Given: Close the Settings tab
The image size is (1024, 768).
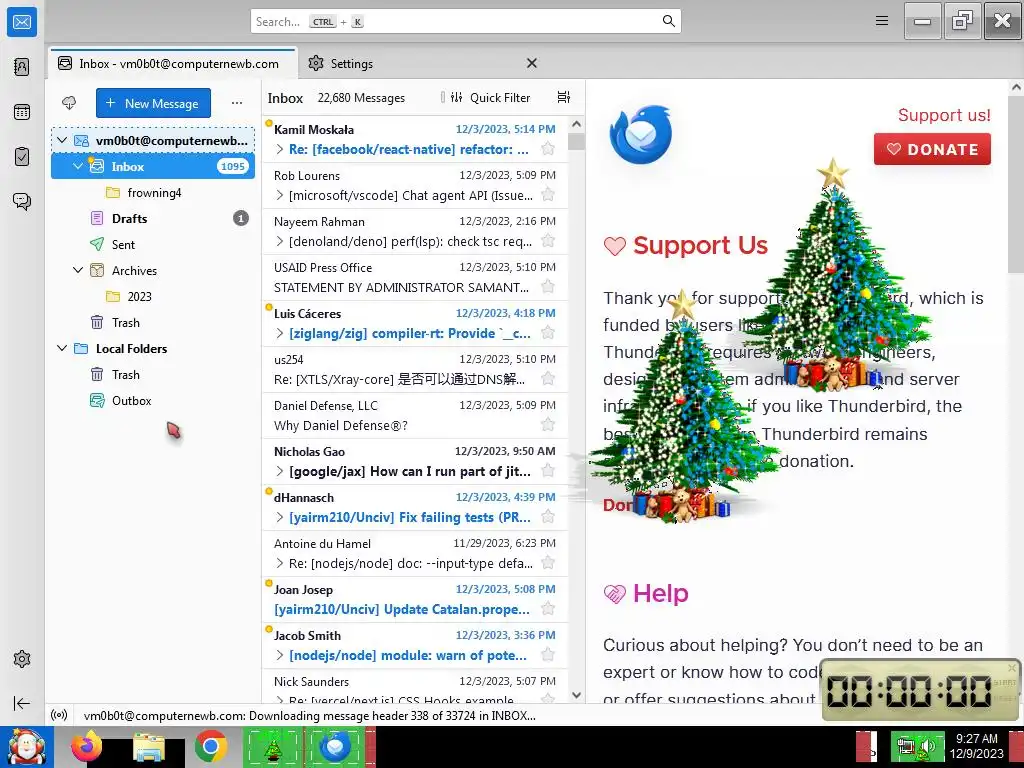Looking at the screenshot, I should tap(532, 63).
